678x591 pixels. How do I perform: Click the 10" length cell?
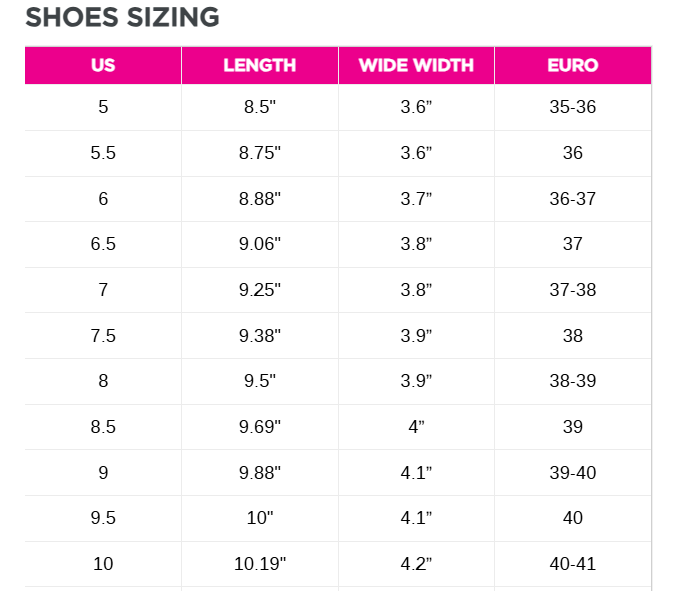tap(260, 518)
